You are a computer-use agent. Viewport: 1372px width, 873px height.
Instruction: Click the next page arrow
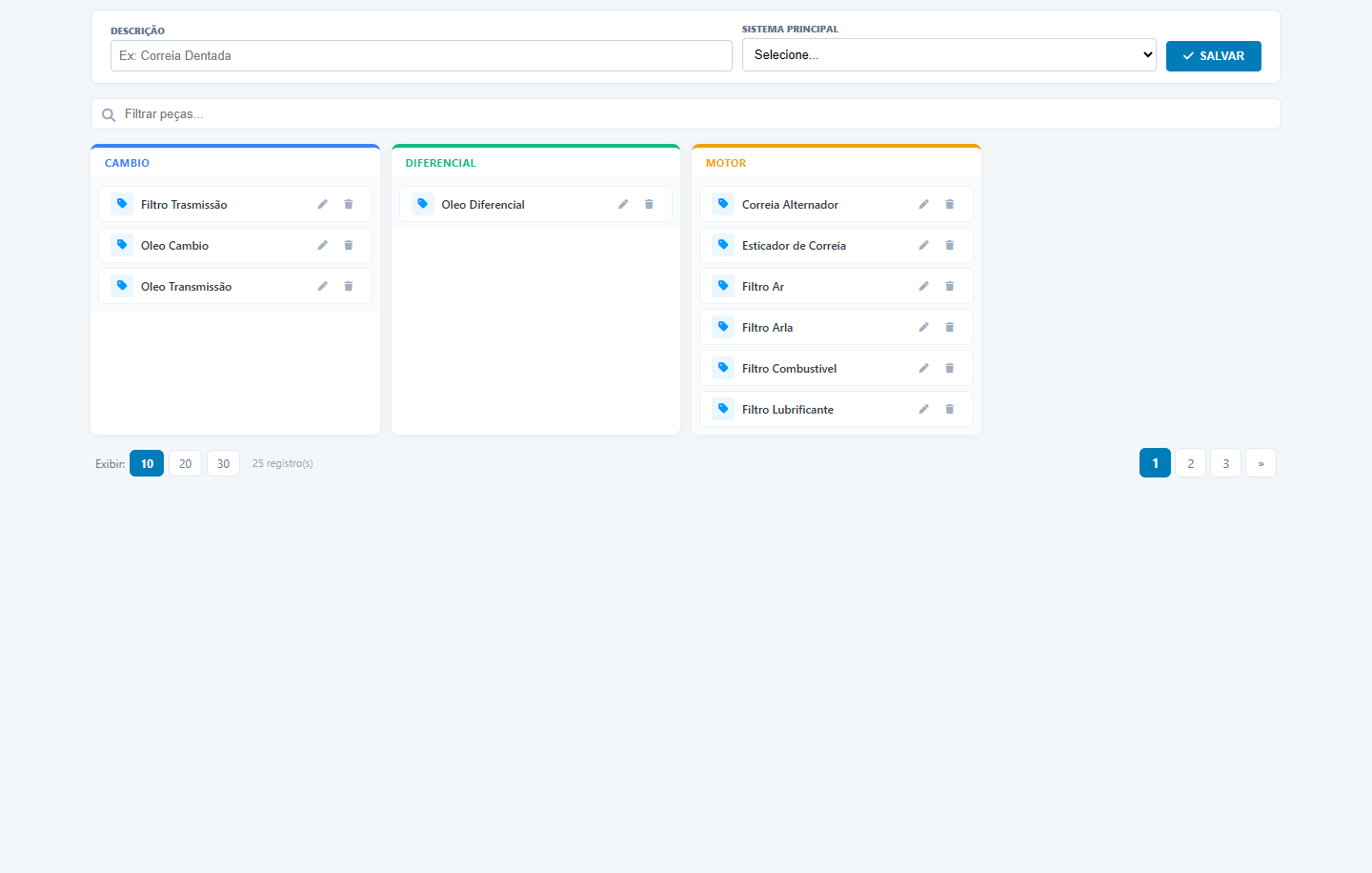click(x=1261, y=463)
